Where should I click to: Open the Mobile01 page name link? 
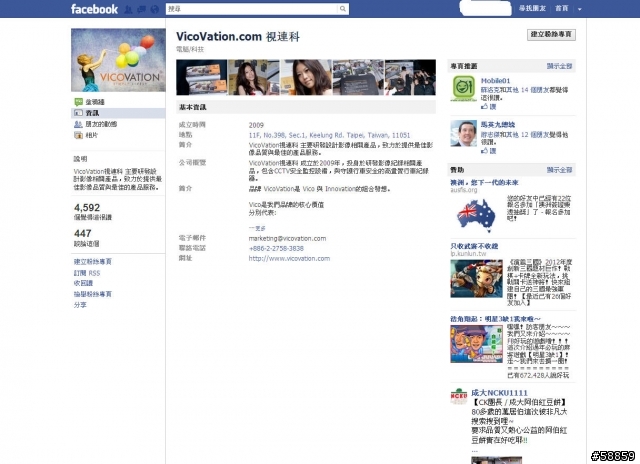[x=496, y=81]
